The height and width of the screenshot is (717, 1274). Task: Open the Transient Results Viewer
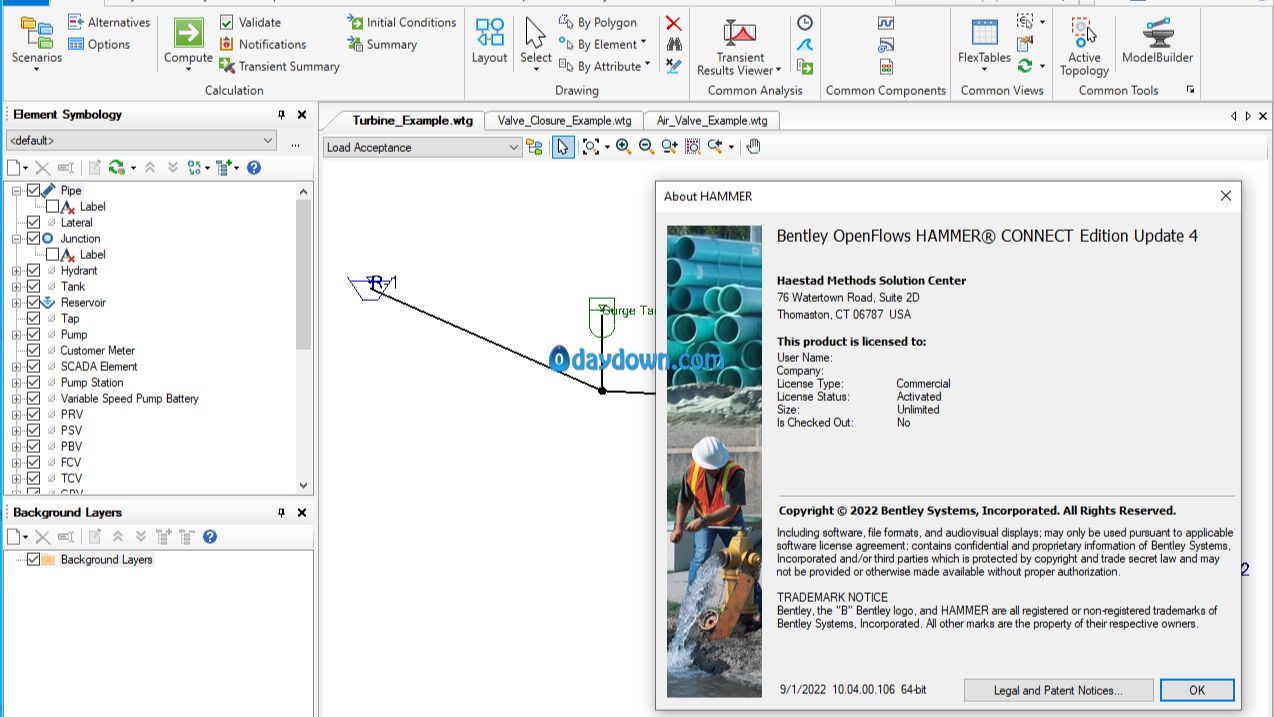(x=740, y=46)
